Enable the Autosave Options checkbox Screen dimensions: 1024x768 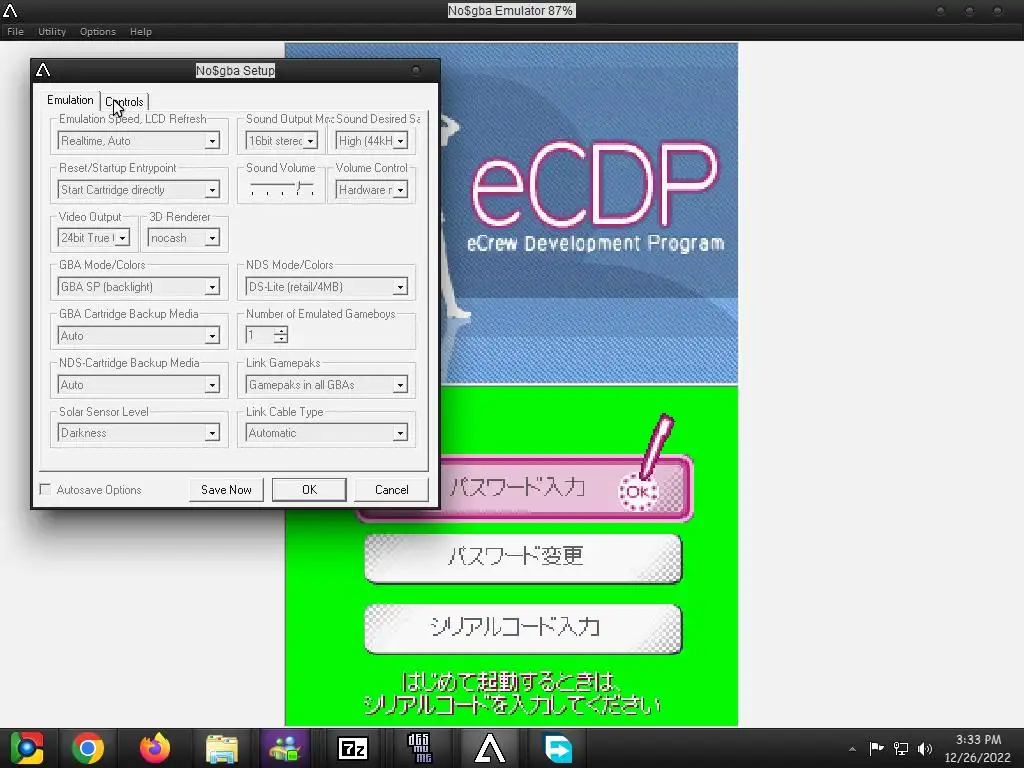pos(45,489)
